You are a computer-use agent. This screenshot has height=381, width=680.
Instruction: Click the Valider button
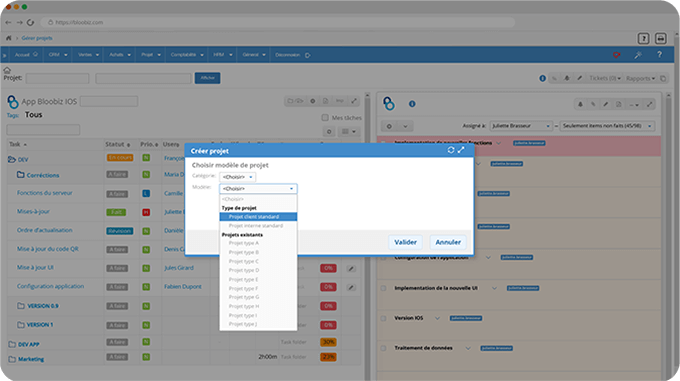pyautogui.click(x=405, y=242)
